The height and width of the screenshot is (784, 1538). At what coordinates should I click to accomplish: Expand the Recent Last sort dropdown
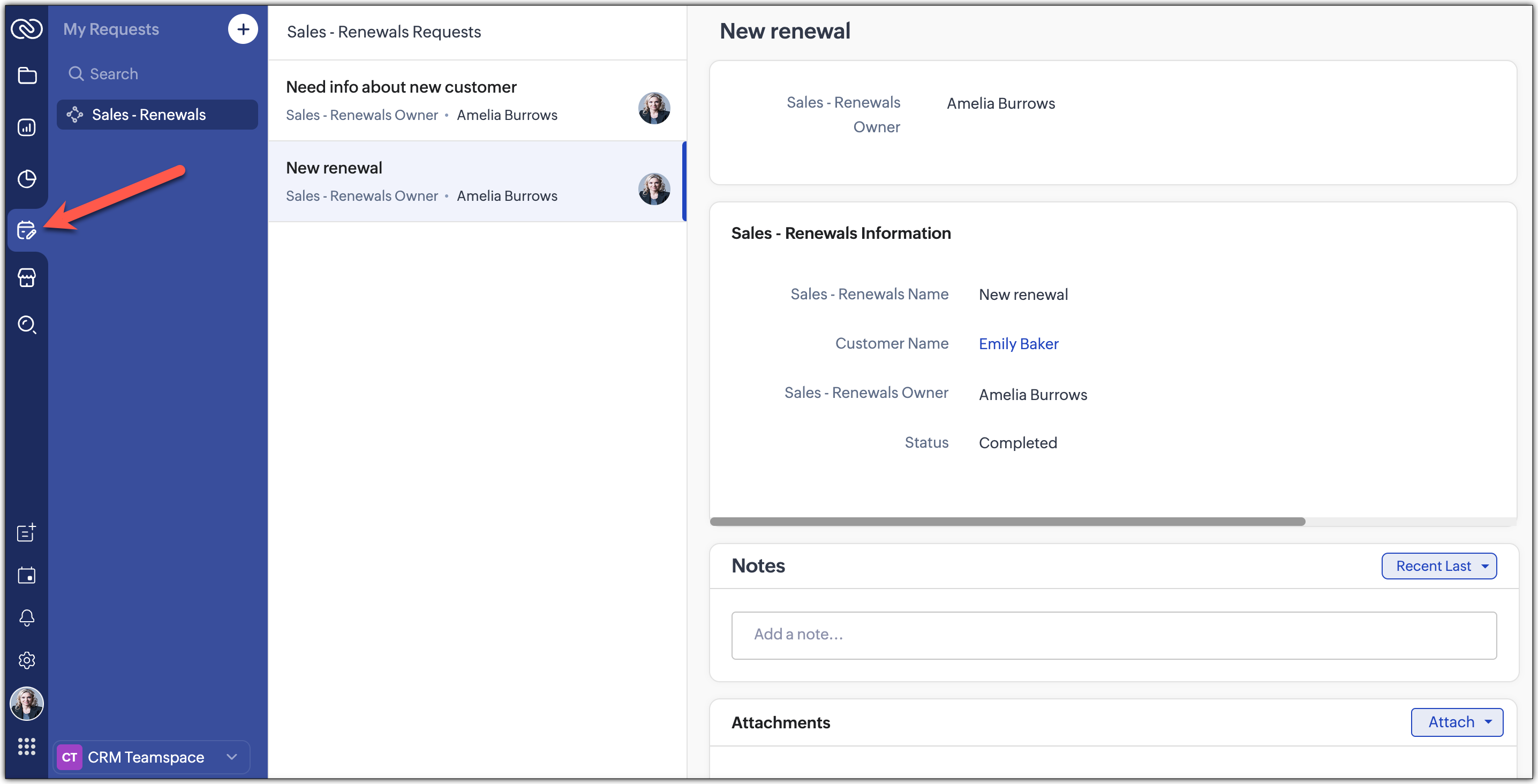pyautogui.click(x=1439, y=566)
